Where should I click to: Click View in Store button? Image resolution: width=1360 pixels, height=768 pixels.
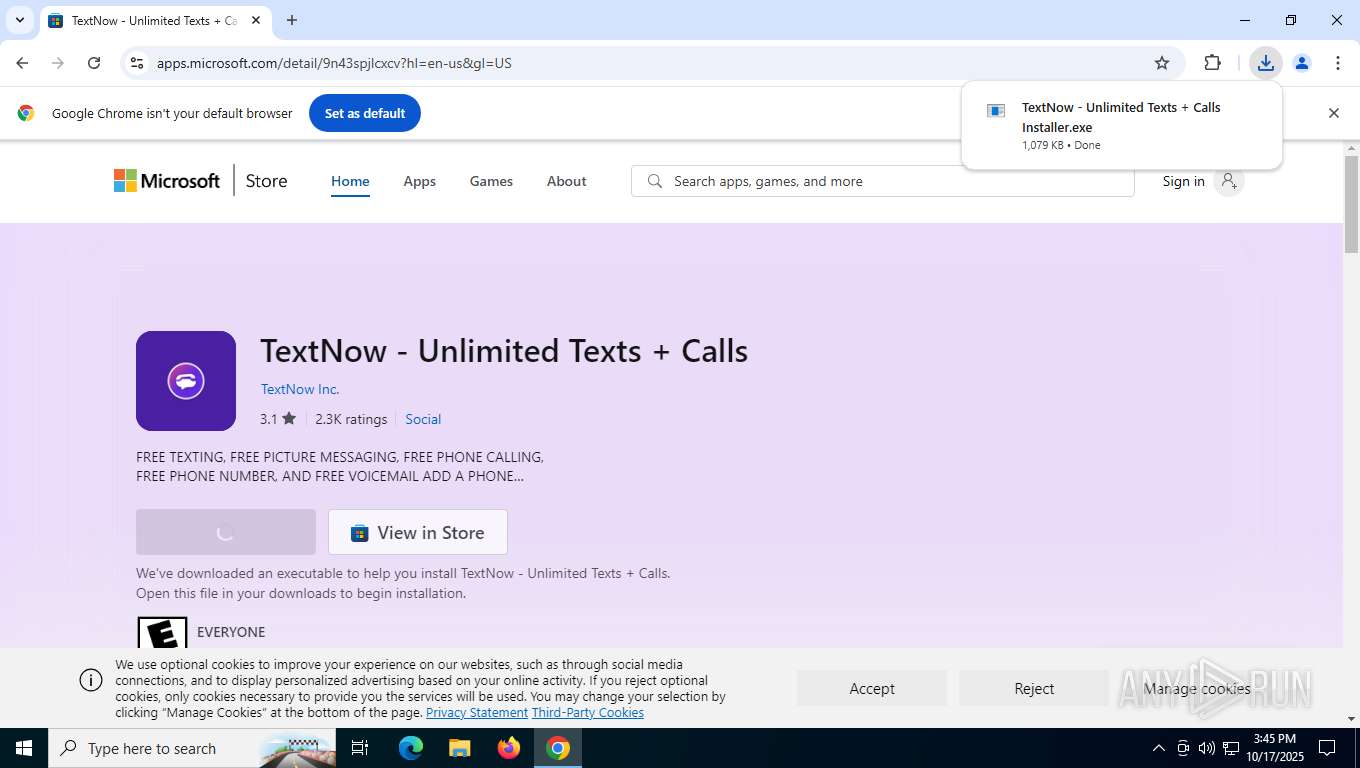click(418, 532)
